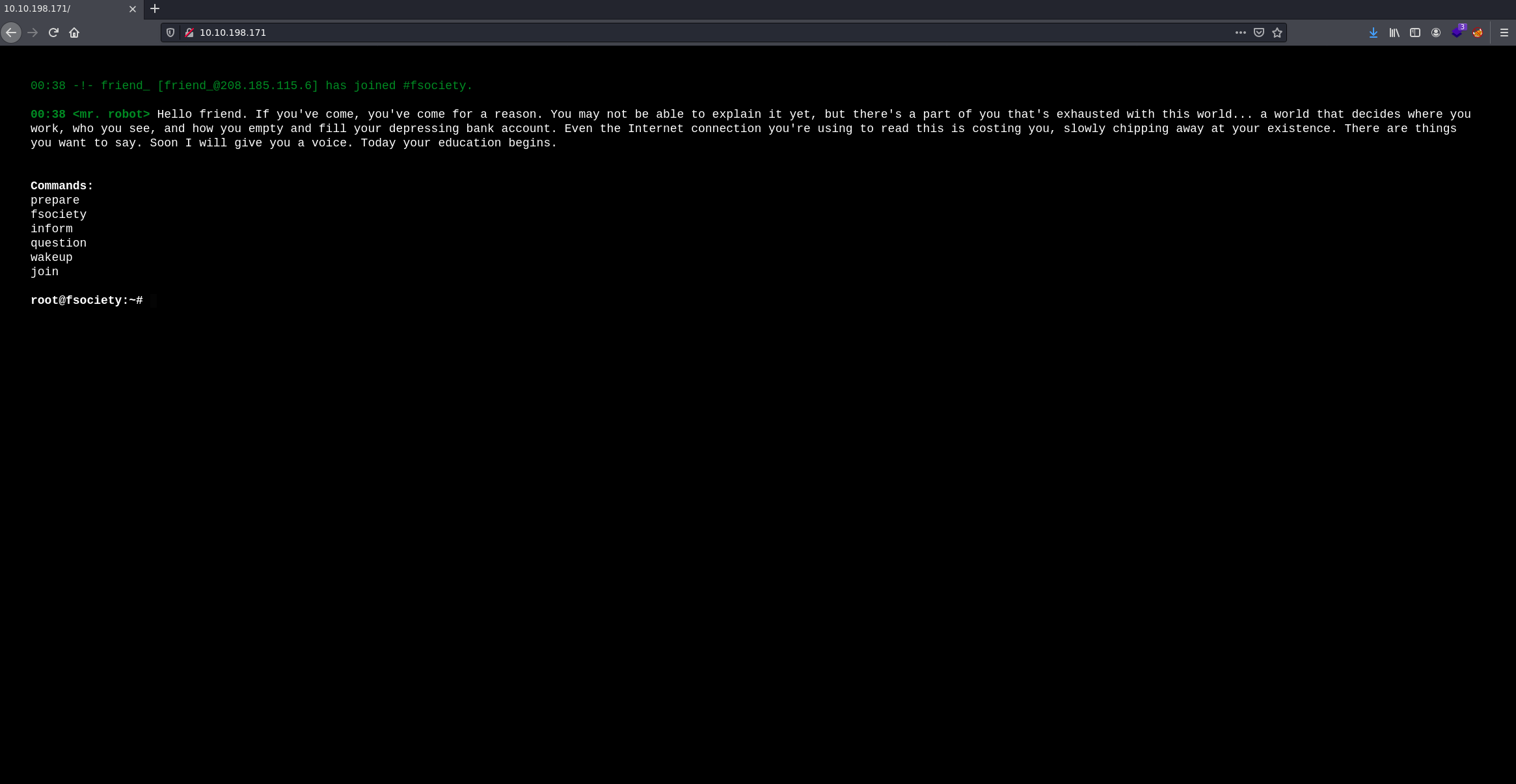Viewport: 1516px width, 784px height.
Task: Focus the root@fsociety terminal prompt input
Action: (154, 301)
